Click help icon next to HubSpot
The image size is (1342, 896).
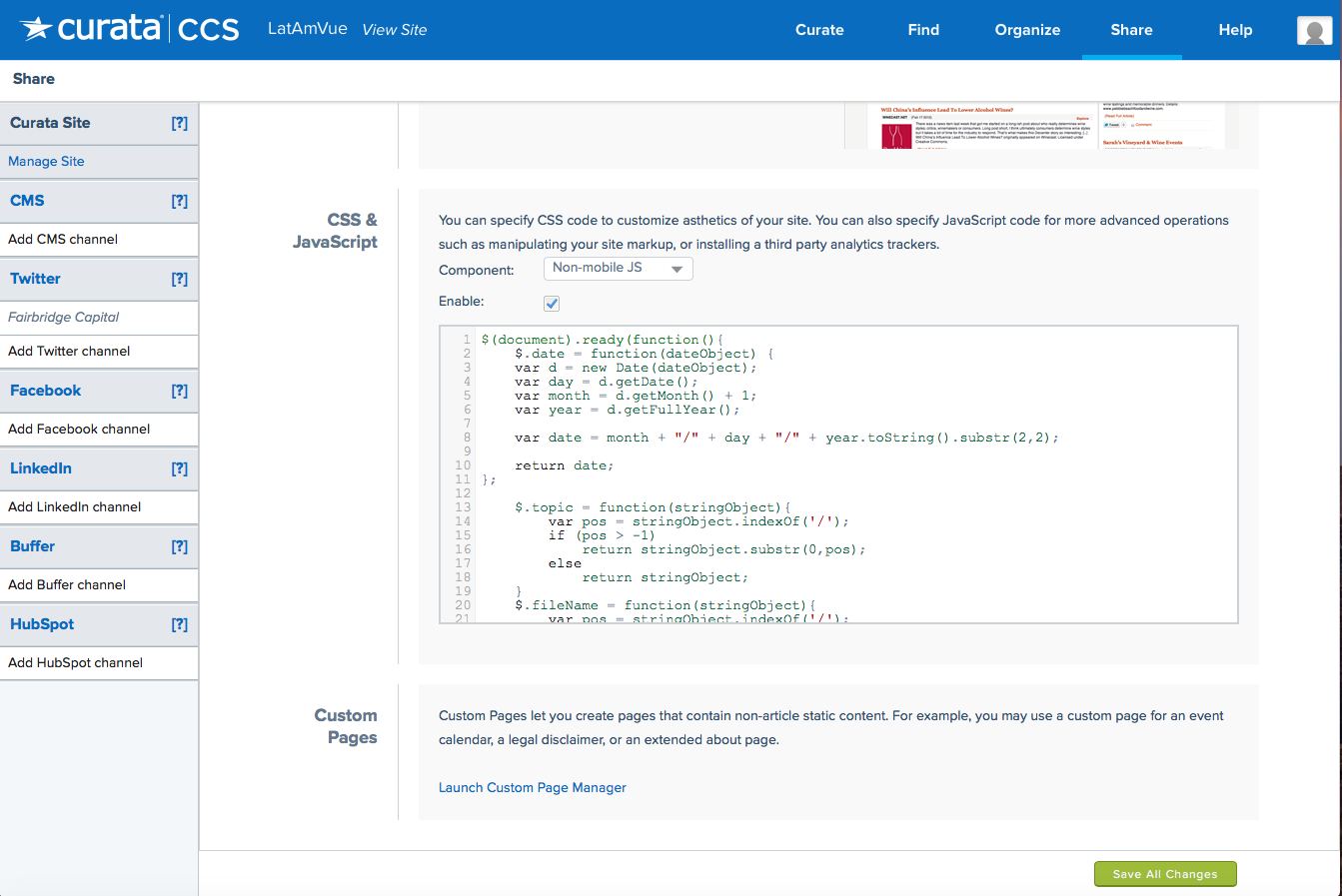click(179, 625)
